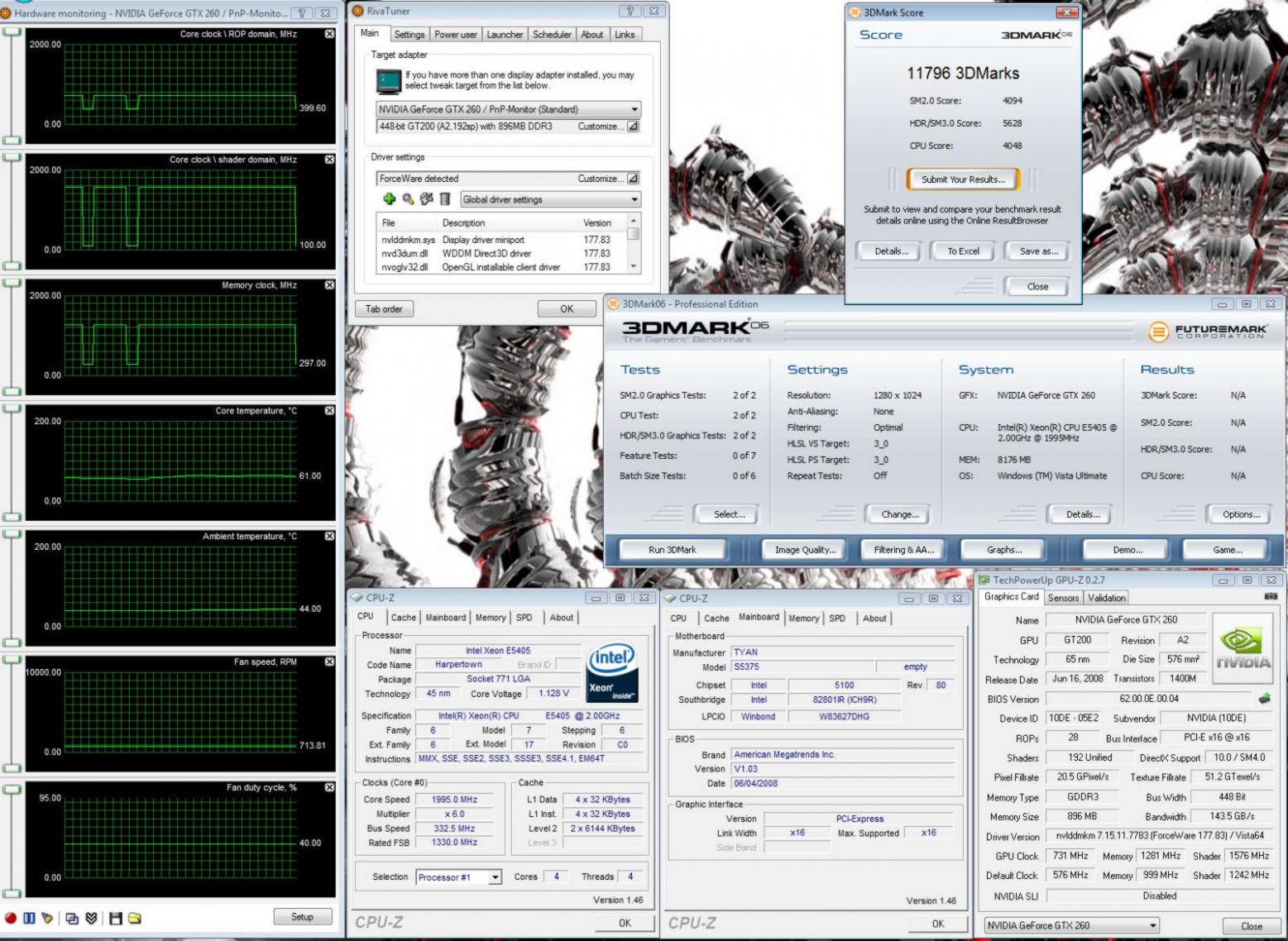
Task: Click the camera screenshot icon in GPU-Z
Action: click(x=1271, y=596)
